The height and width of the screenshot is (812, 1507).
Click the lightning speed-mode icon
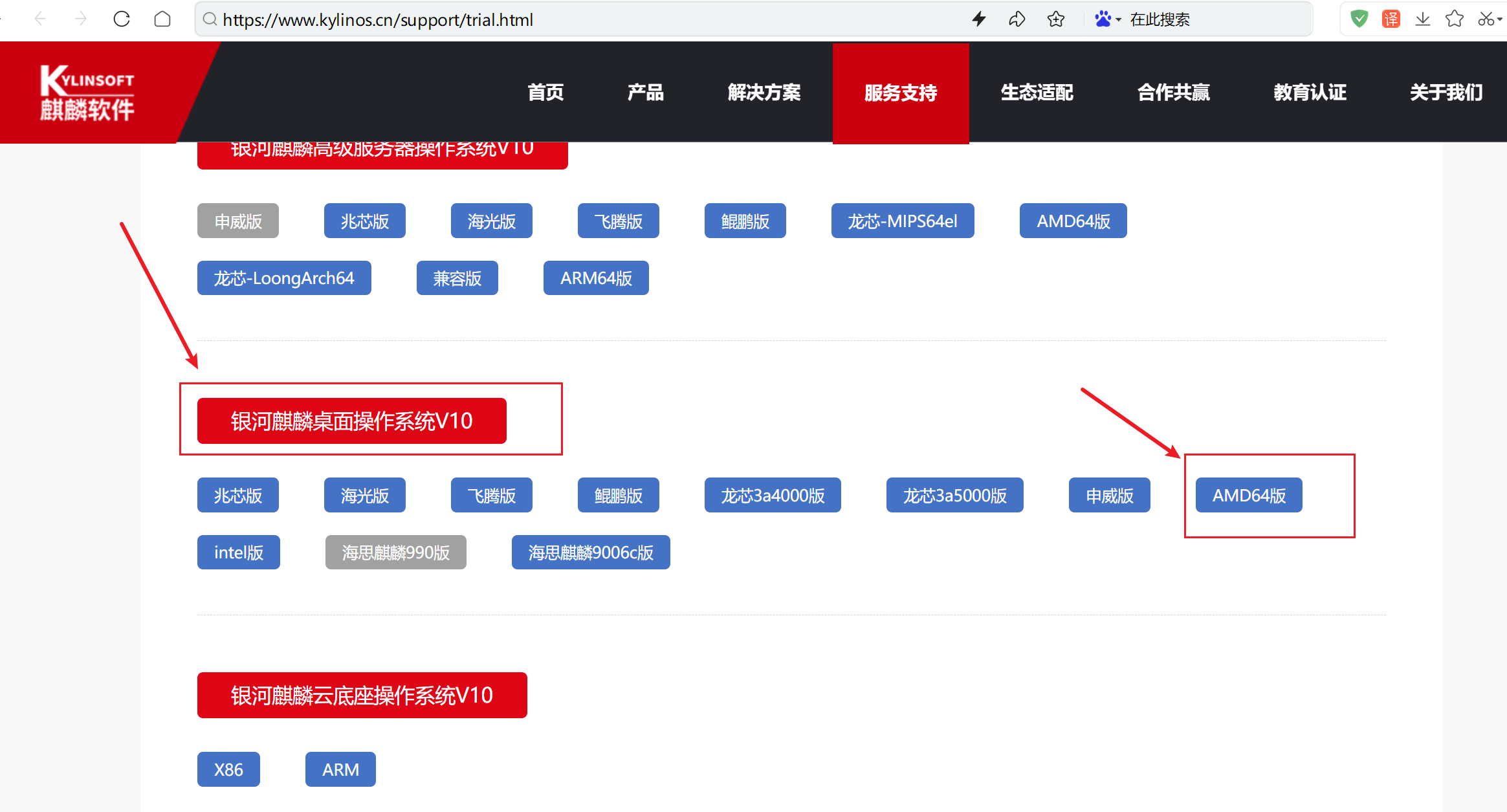click(979, 19)
